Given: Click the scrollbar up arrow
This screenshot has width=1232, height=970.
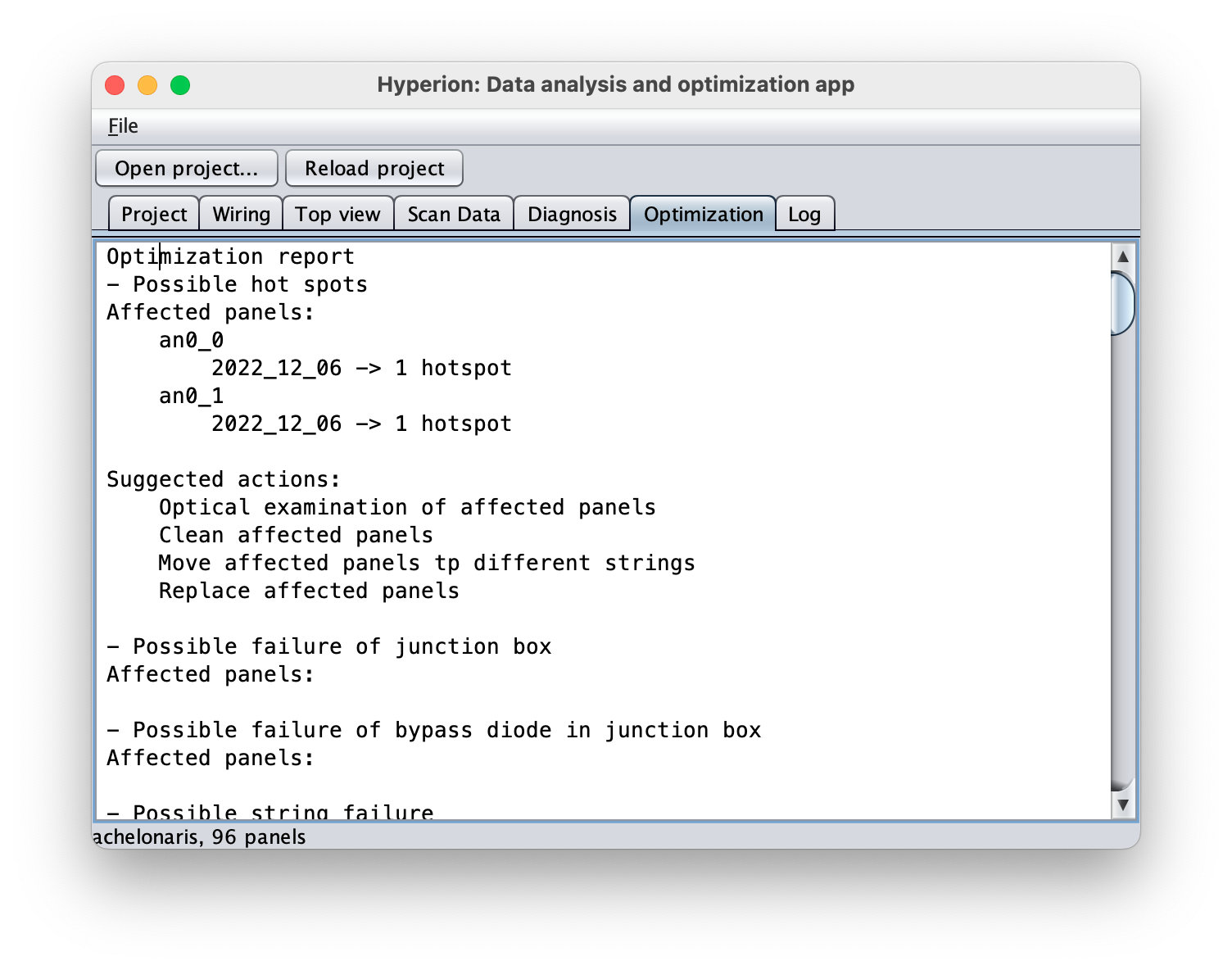Looking at the screenshot, I should (x=1123, y=256).
